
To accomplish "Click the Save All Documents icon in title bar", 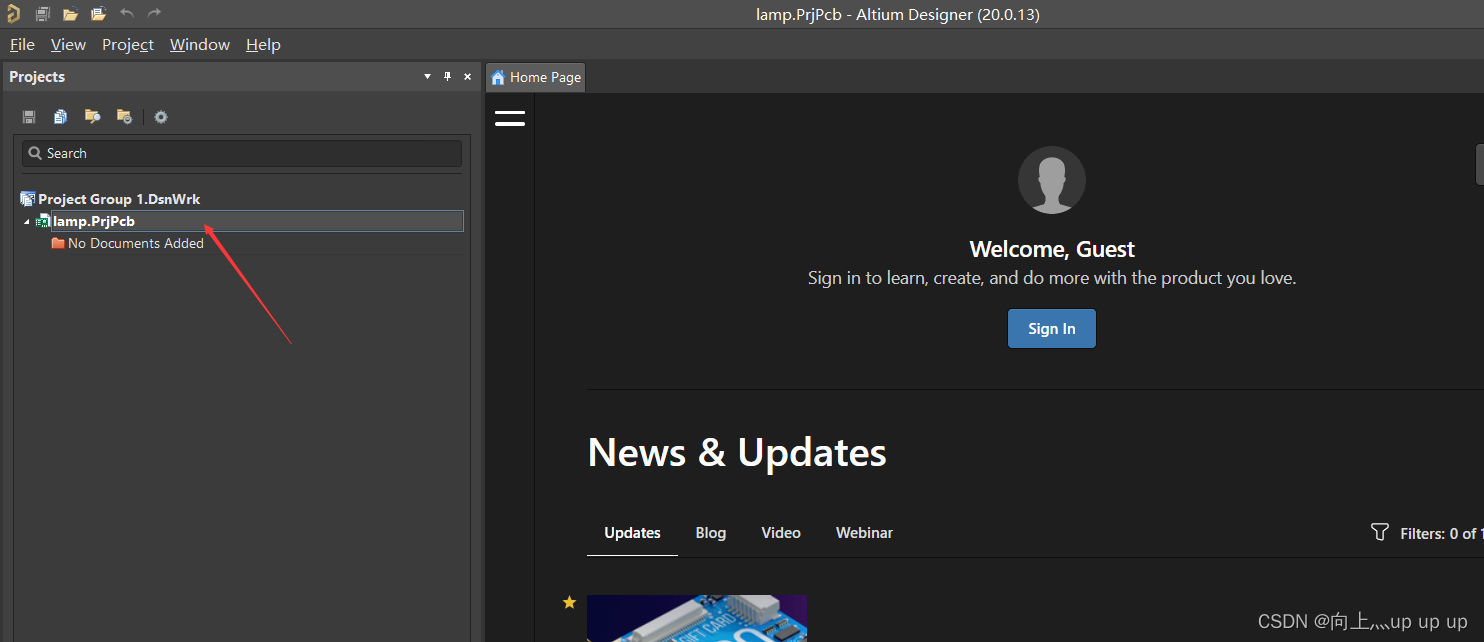I will tap(43, 14).
